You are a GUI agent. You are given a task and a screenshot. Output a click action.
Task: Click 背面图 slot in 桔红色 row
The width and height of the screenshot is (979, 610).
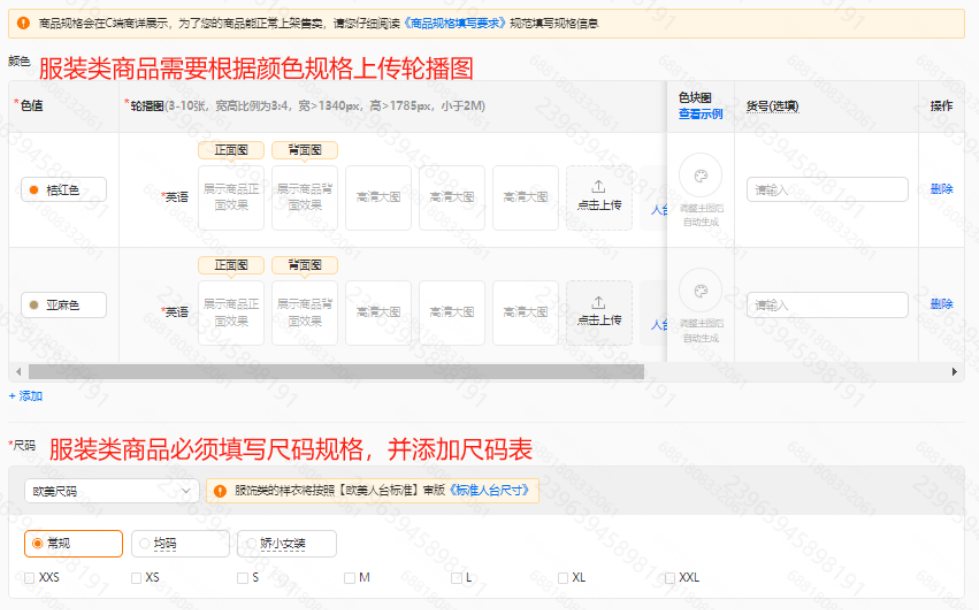(x=305, y=197)
